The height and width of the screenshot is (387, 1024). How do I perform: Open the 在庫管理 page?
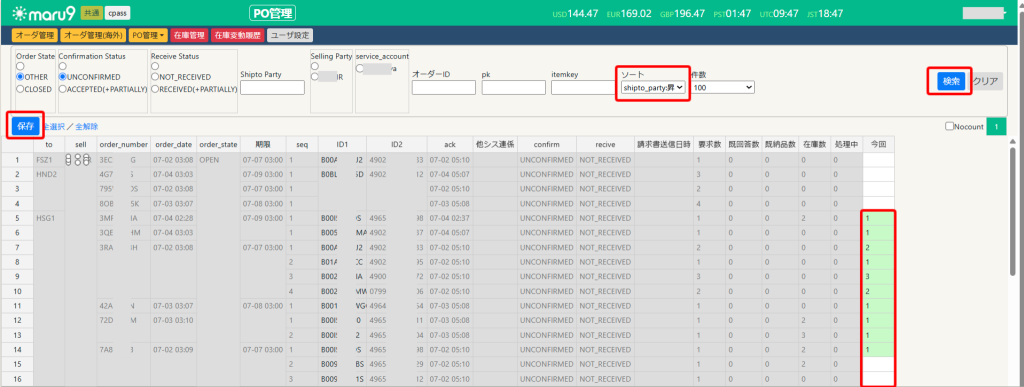click(190, 36)
